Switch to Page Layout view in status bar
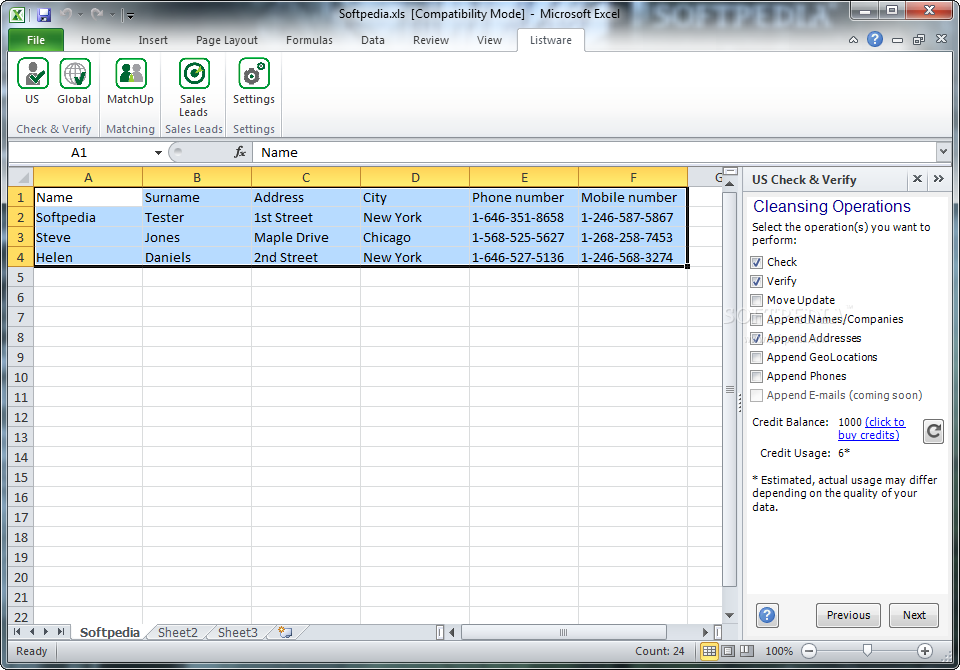The height and width of the screenshot is (670, 960). (x=728, y=651)
